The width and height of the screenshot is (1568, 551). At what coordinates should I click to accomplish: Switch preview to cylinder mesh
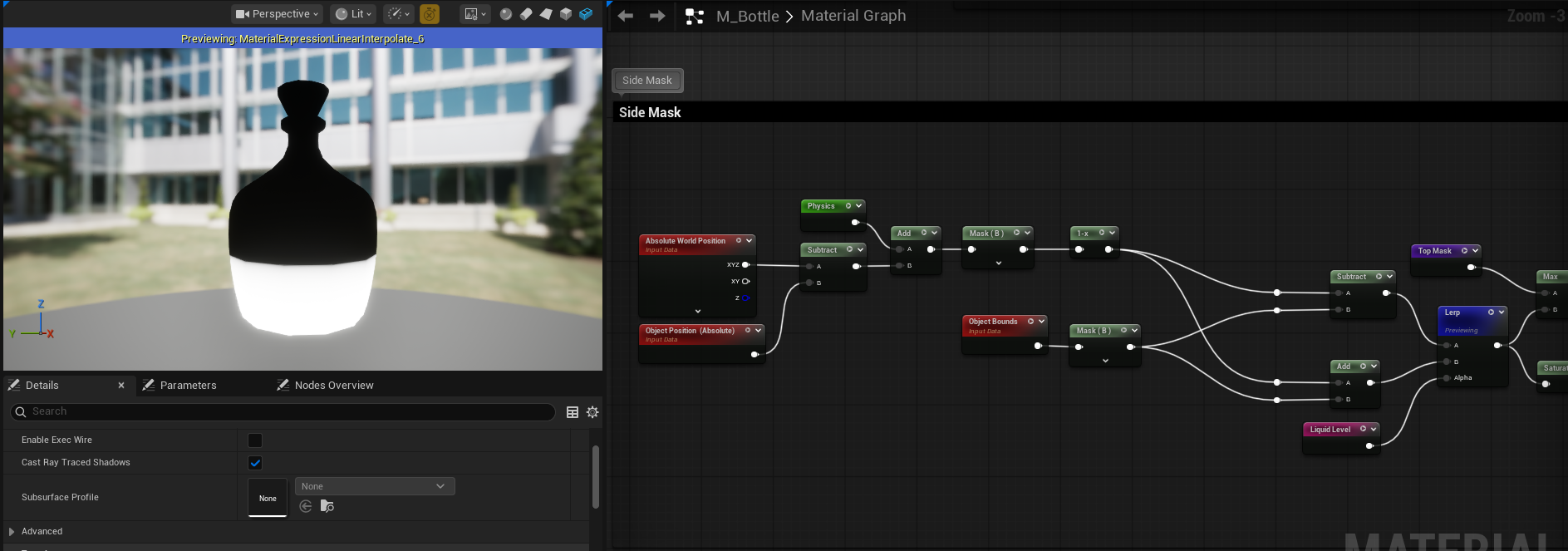coord(526,14)
